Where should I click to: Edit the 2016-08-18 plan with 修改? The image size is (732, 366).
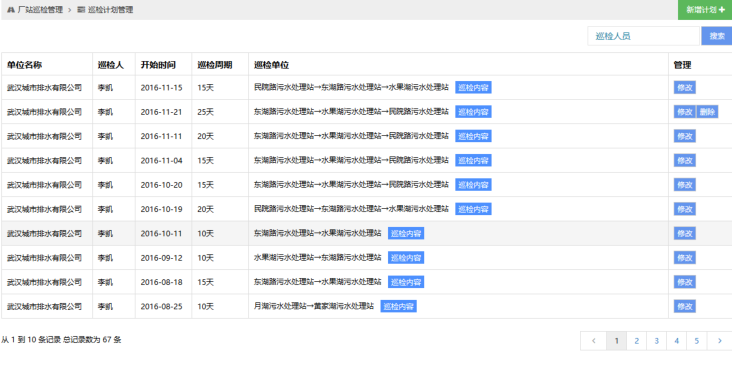pos(684,282)
